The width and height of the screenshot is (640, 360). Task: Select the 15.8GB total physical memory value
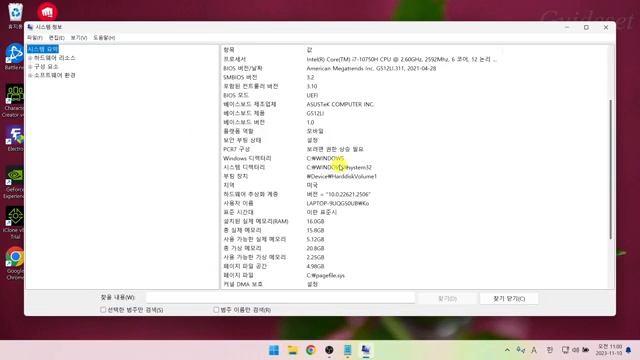tap(315, 230)
